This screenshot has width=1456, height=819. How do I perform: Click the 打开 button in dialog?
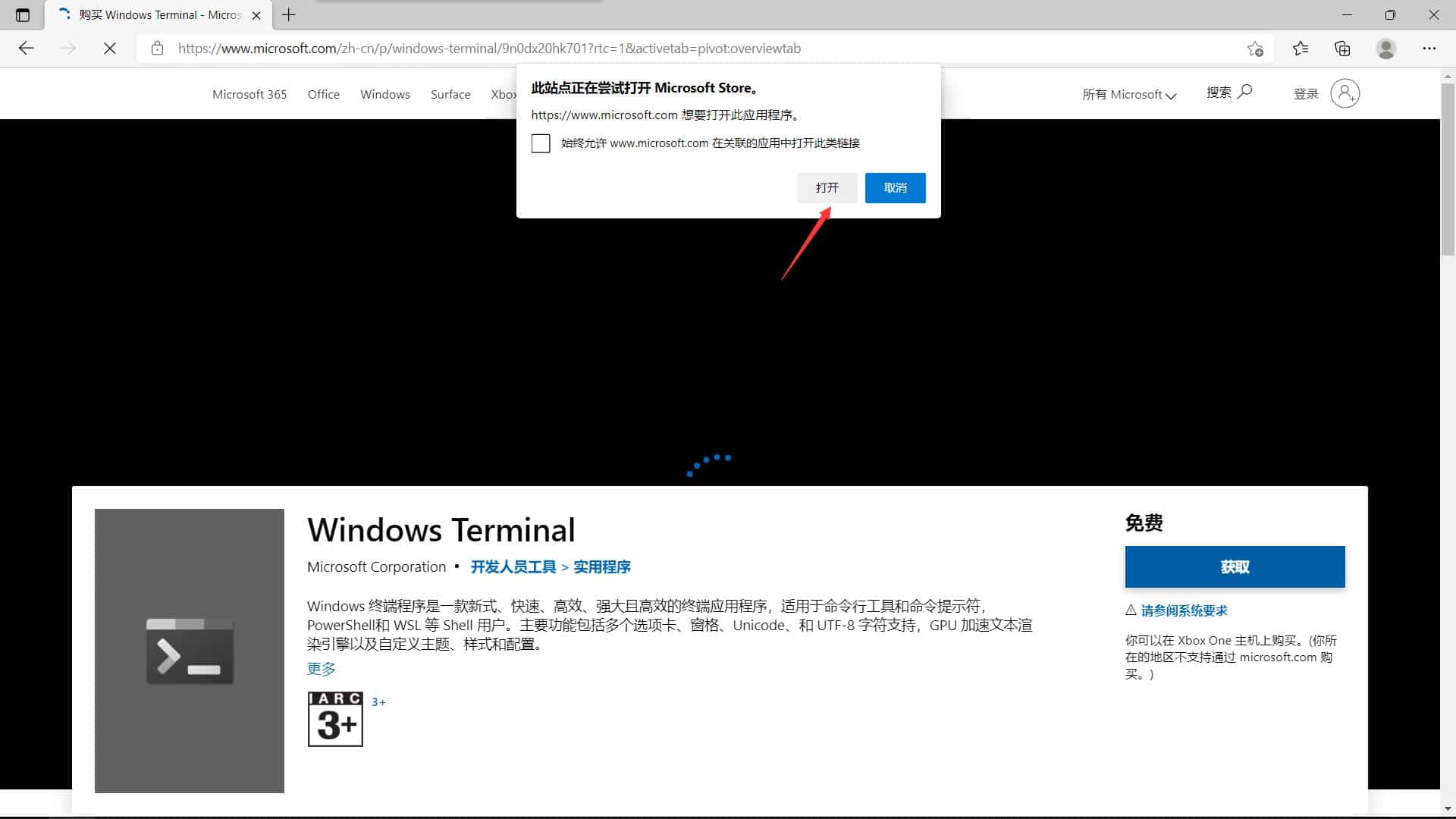click(827, 188)
